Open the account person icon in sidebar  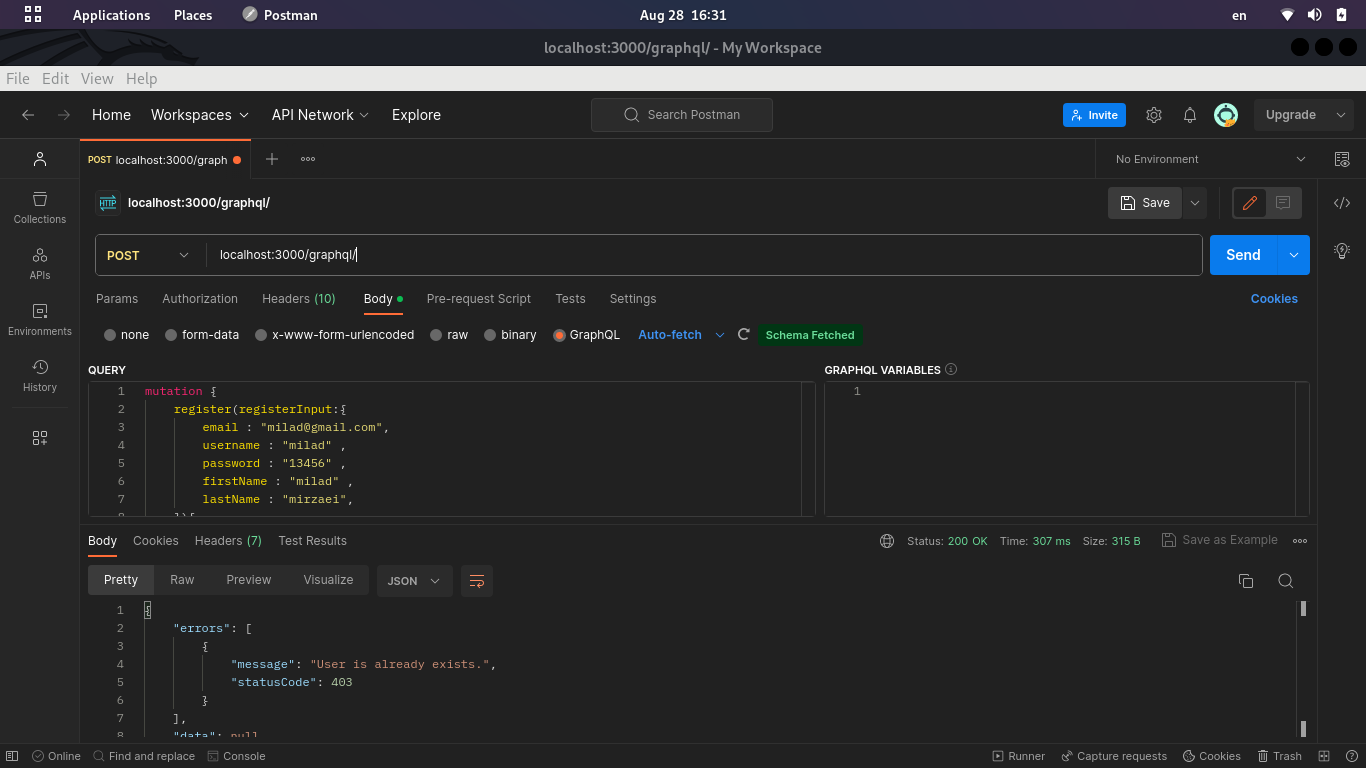coord(40,159)
